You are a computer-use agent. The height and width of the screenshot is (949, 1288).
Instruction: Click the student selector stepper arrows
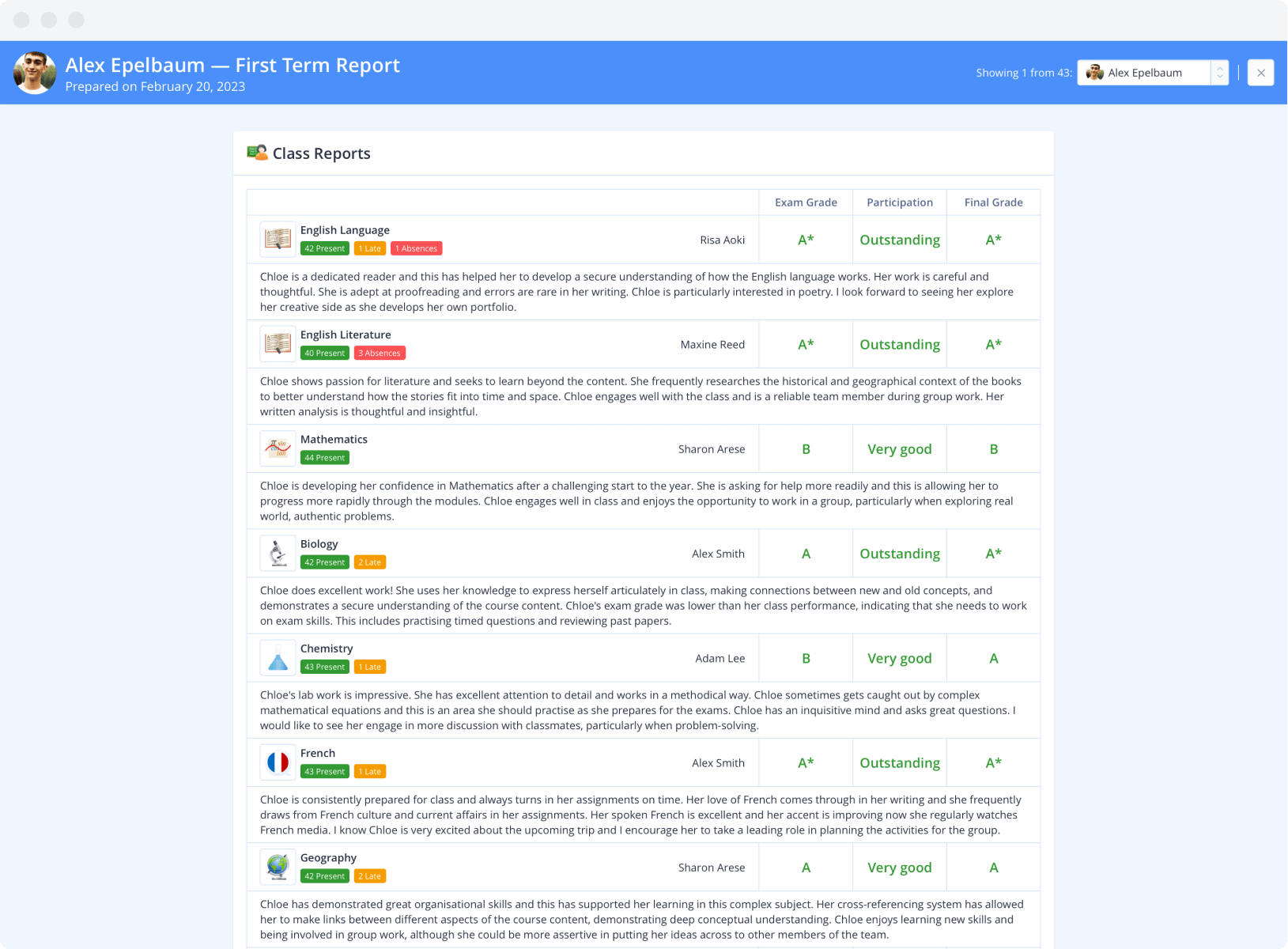tap(1219, 73)
